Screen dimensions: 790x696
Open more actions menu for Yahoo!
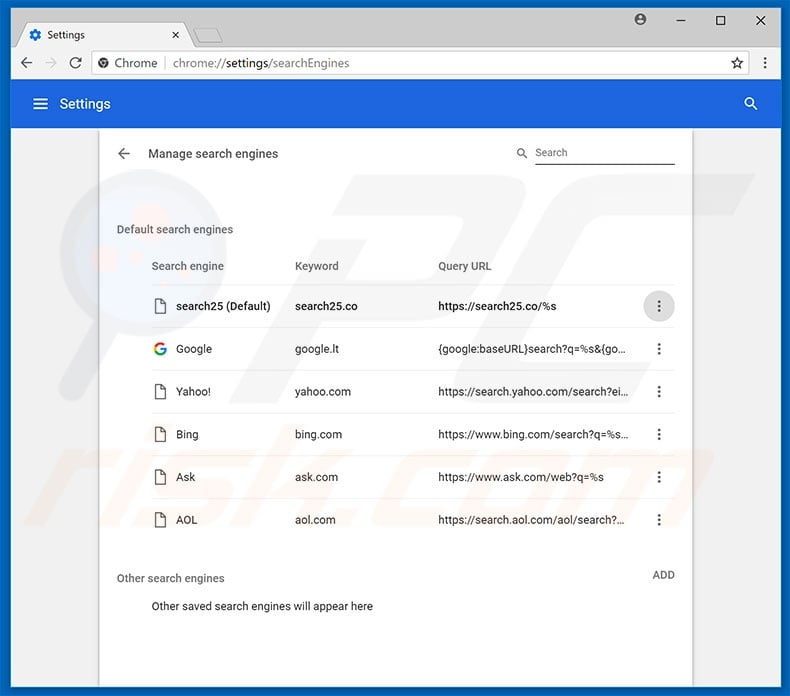[x=659, y=392]
